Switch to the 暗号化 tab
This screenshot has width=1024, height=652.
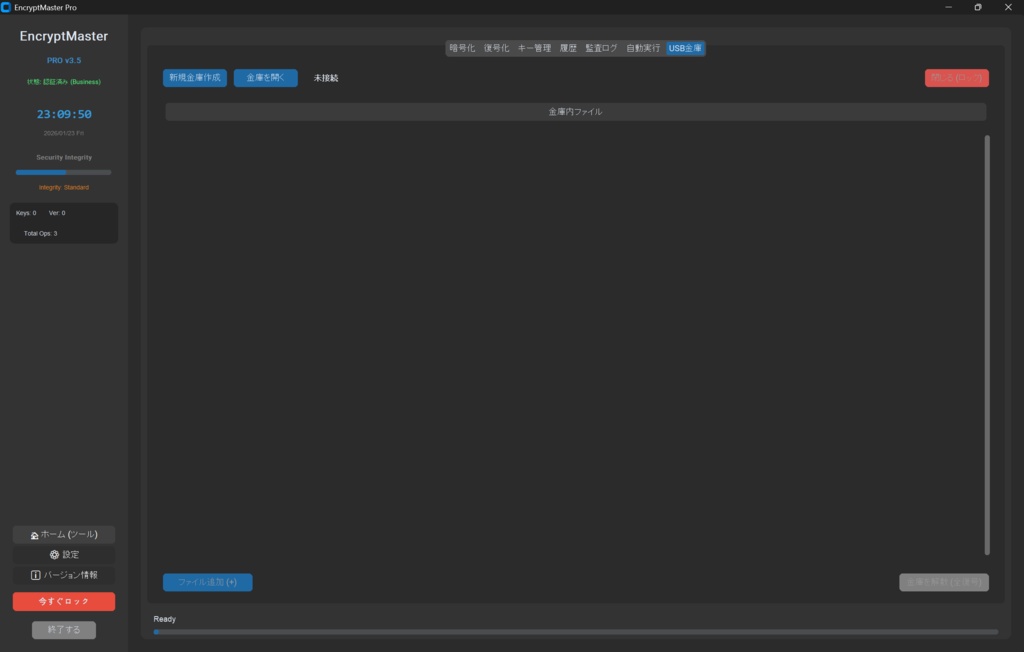[462, 47]
